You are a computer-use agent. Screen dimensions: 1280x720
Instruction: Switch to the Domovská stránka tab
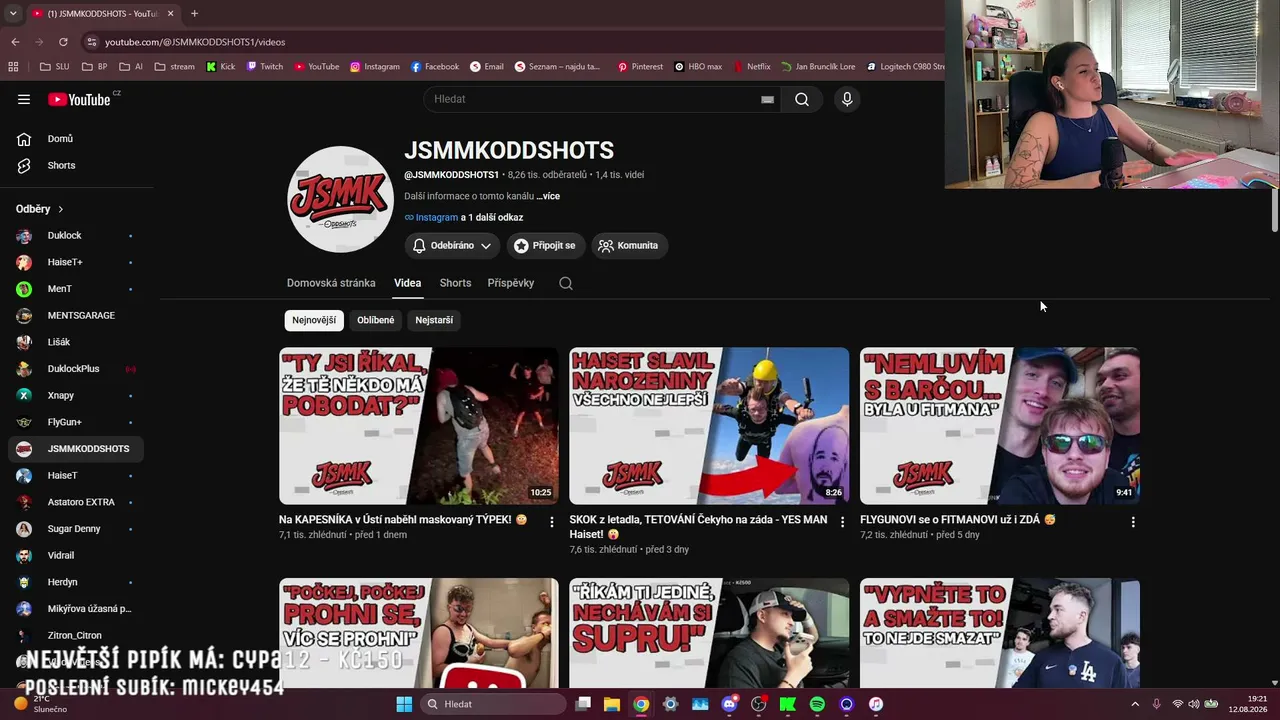click(331, 283)
